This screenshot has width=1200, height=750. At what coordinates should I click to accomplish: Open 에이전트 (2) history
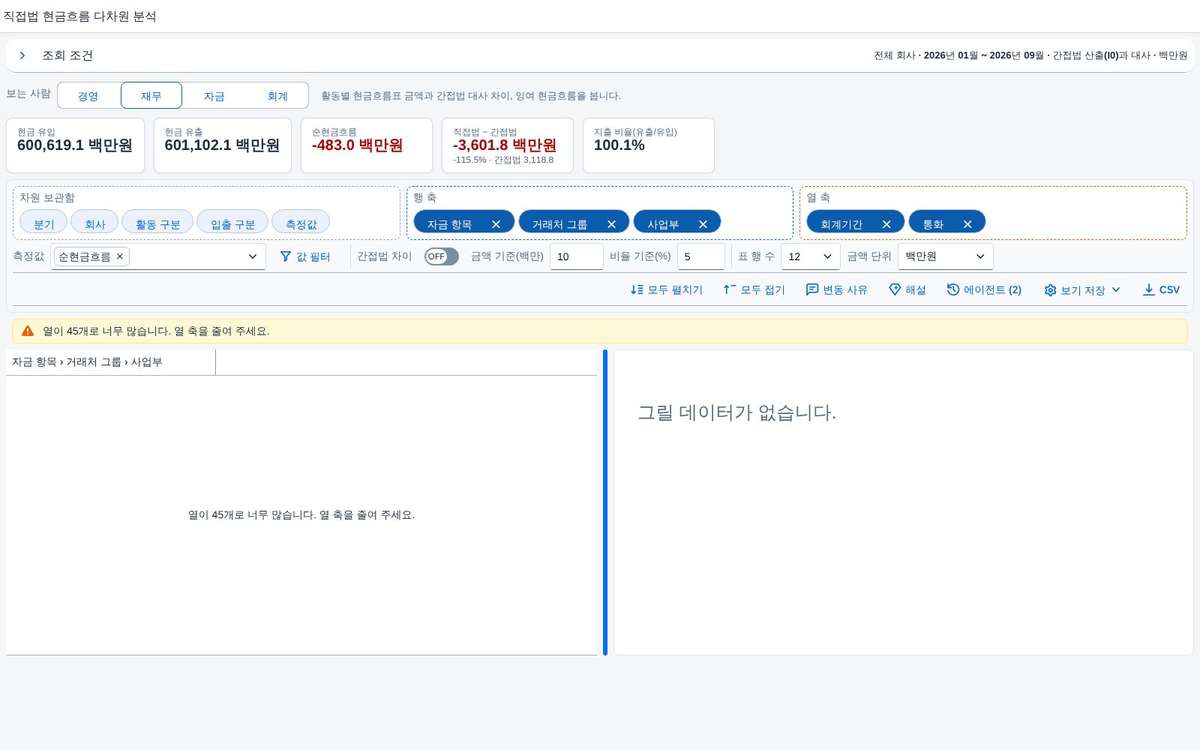984,290
